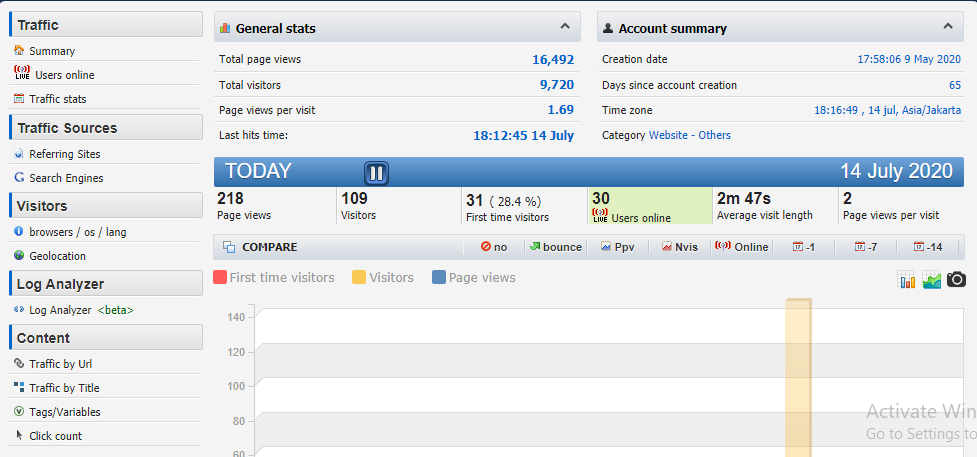Select the 'no' compare option

(x=494, y=247)
